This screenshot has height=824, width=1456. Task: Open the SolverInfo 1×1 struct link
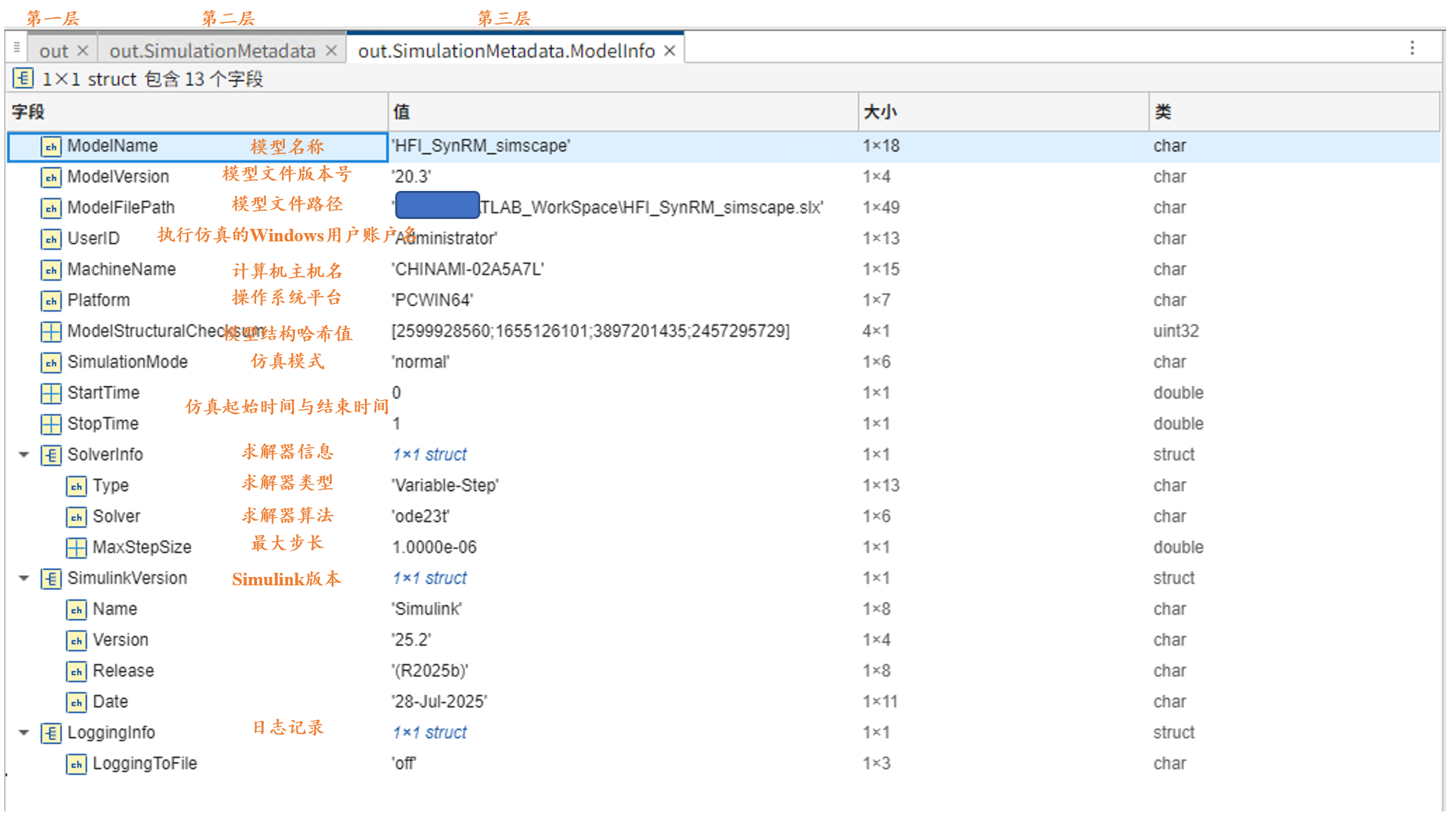(x=430, y=455)
